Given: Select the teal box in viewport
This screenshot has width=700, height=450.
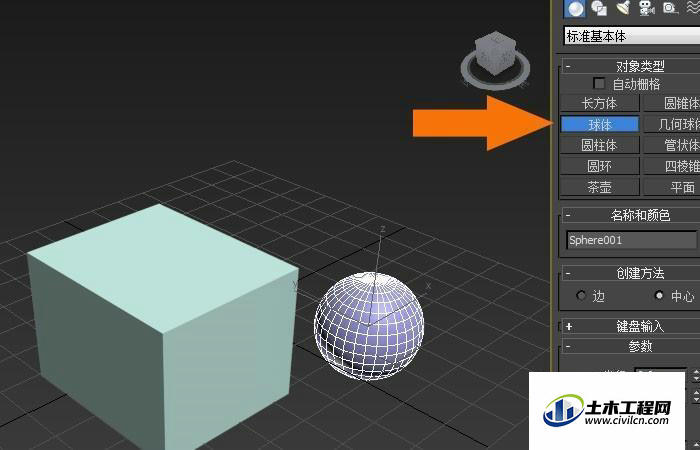Looking at the screenshot, I should tap(163, 326).
